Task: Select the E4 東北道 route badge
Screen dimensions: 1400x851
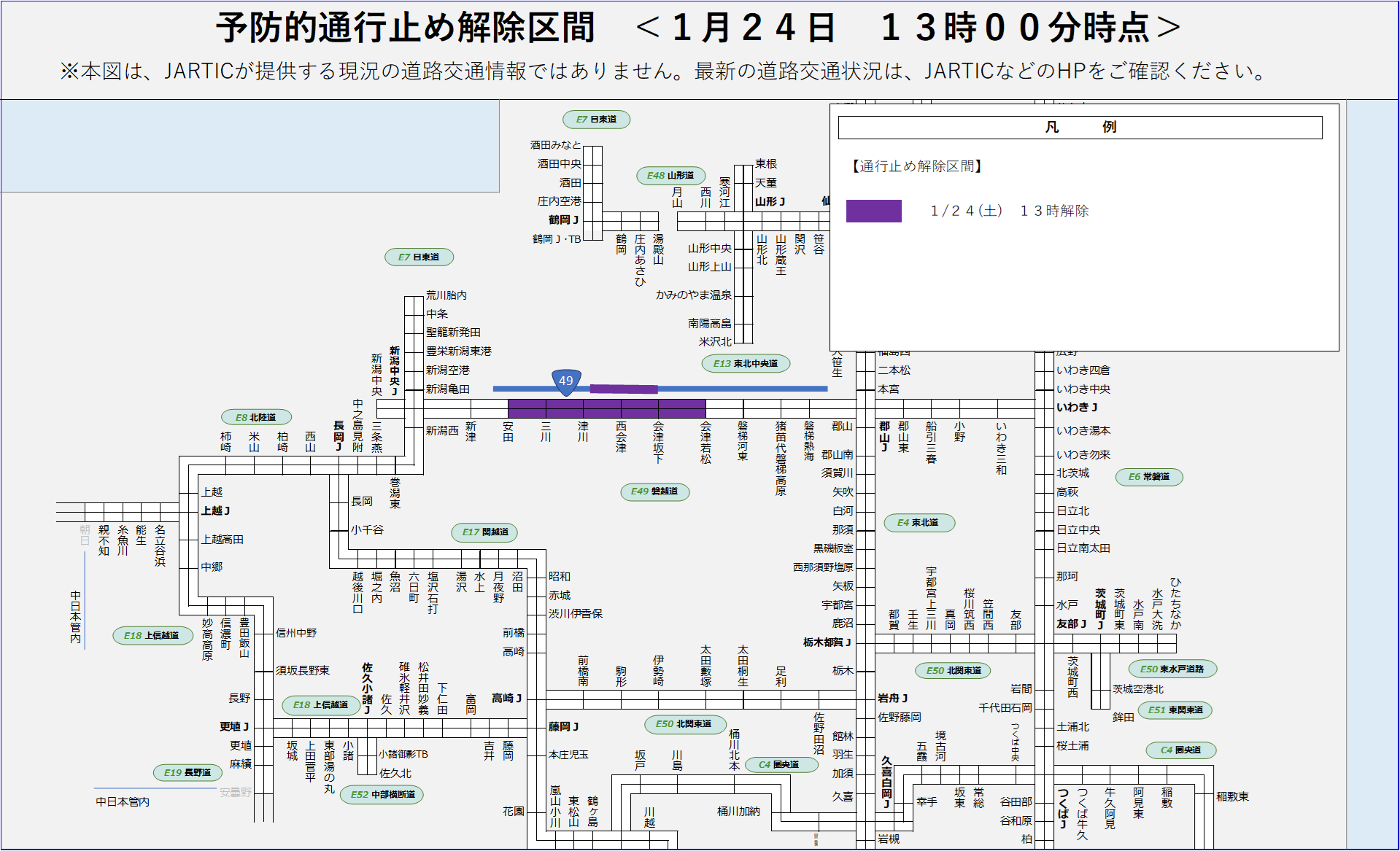Action: 918,523
